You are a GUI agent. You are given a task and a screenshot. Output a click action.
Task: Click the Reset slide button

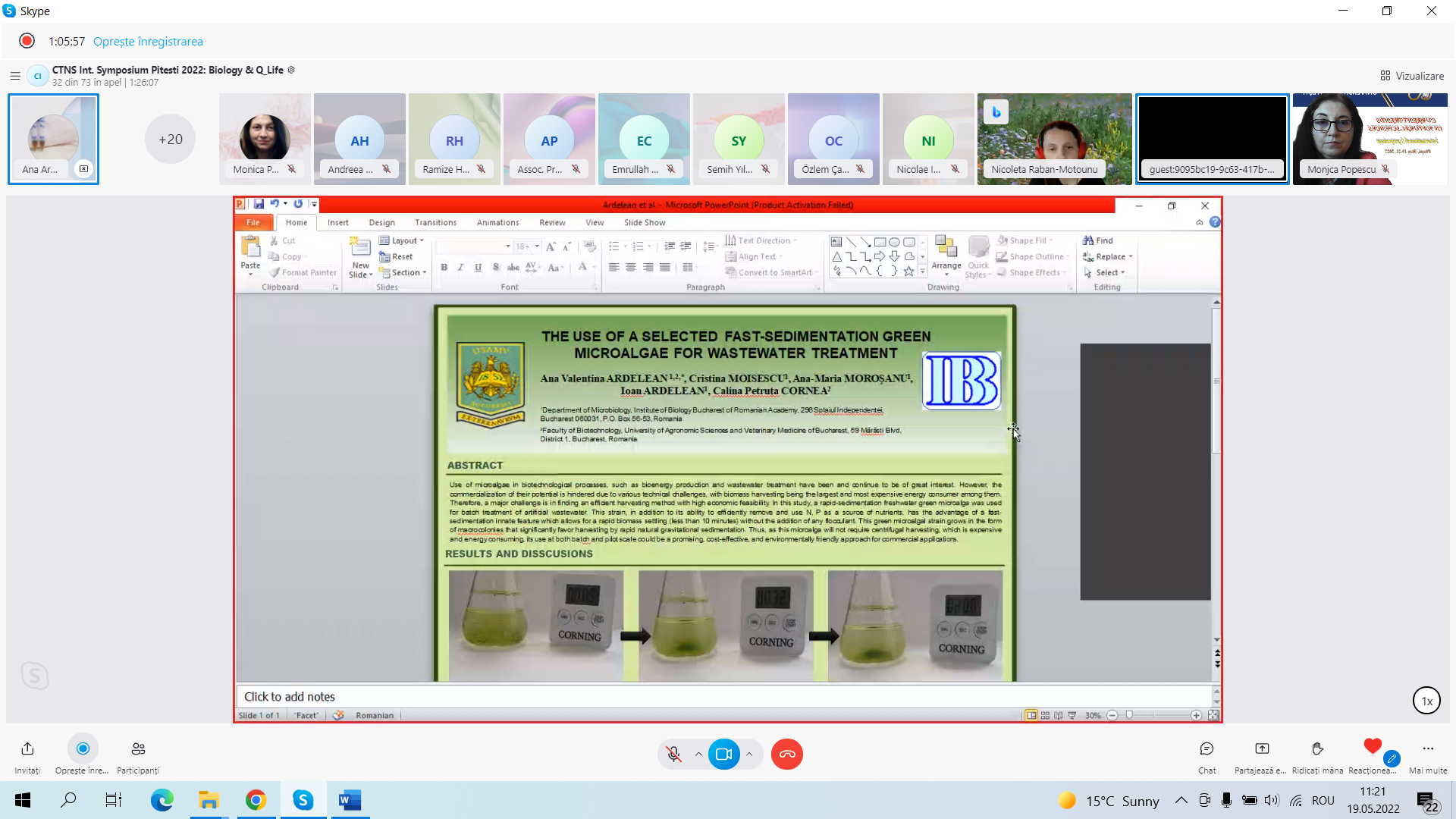point(396,256)
